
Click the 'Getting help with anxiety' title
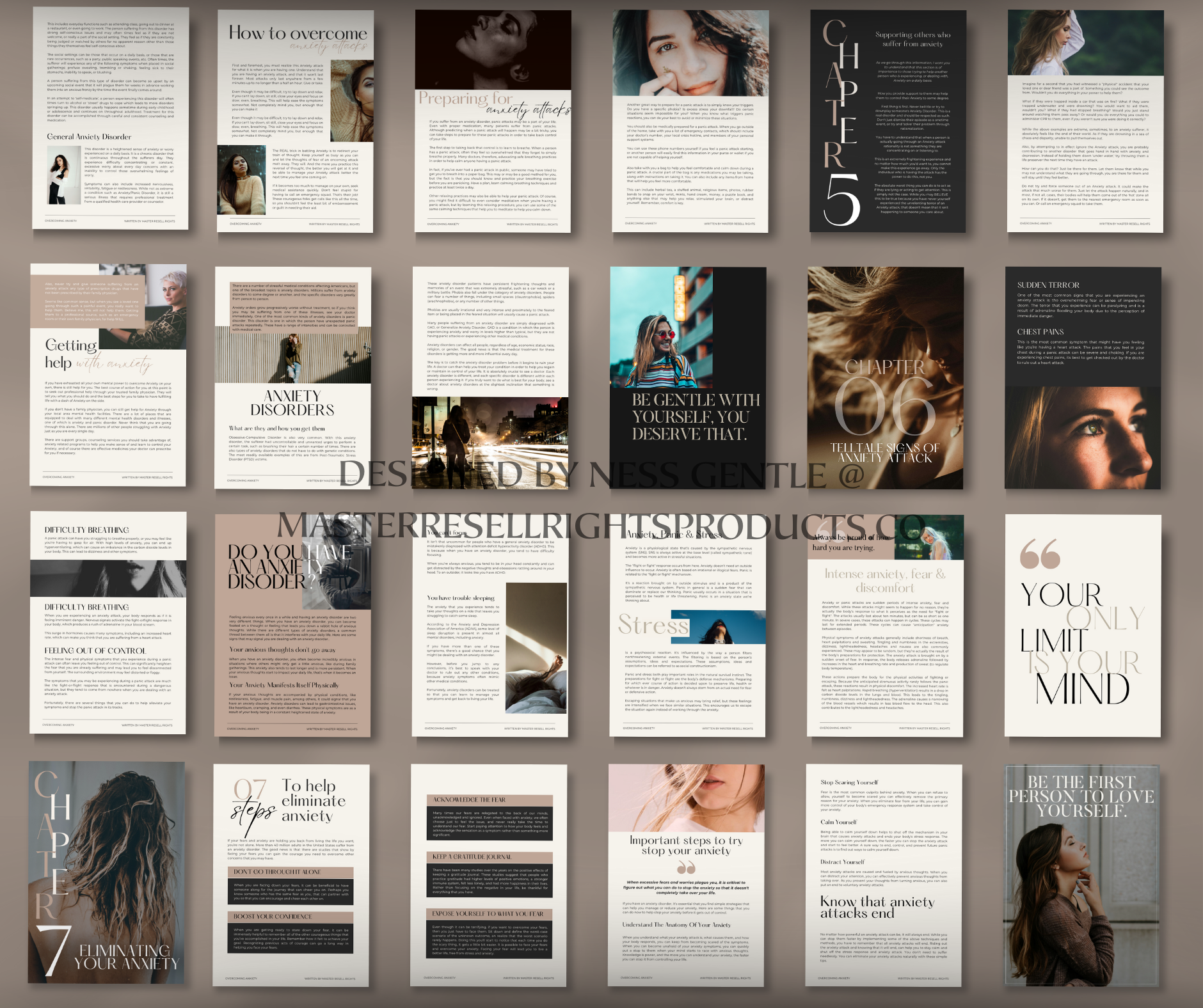click(96, 354)
